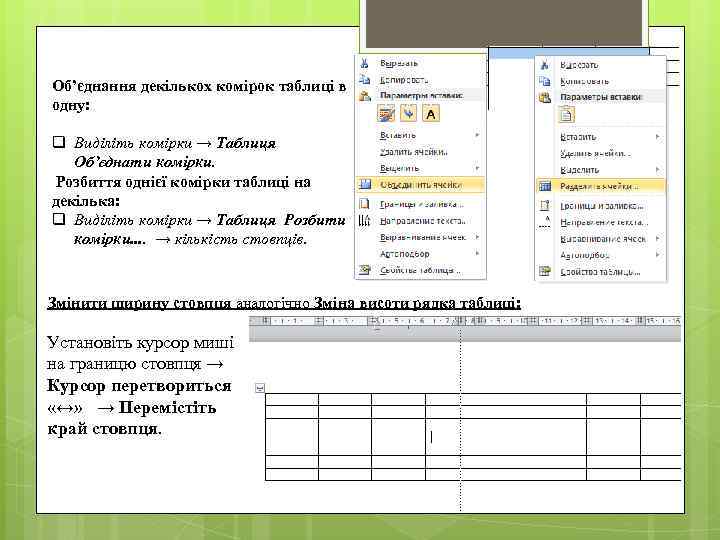This screenshot has width=720, height=540.
Task: Click scissors icon in the Объединить ячейки menu
Action: click(x=365, y=63)
